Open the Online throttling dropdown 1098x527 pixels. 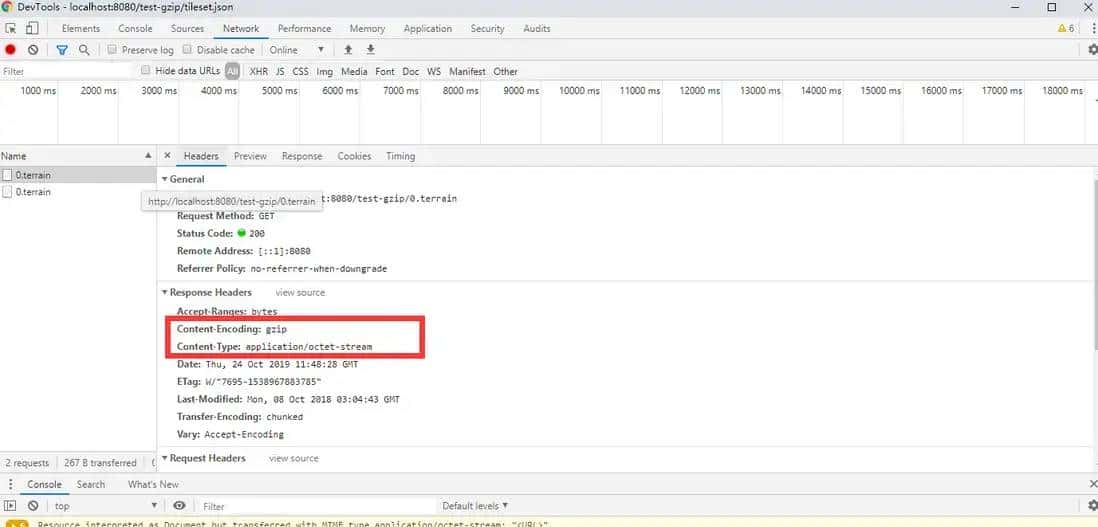pos(297,50)
